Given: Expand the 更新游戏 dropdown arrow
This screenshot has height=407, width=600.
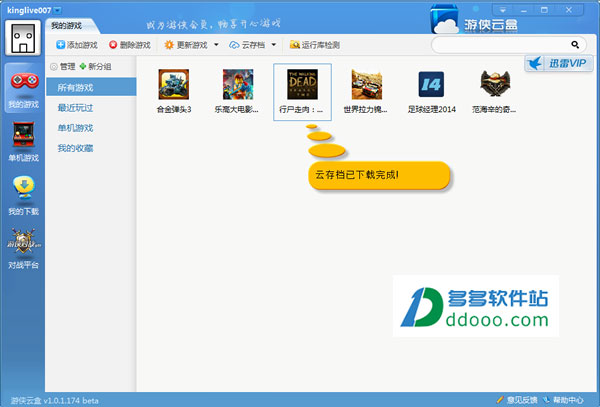Looking at the screenshot, I should tap(216, 45).
